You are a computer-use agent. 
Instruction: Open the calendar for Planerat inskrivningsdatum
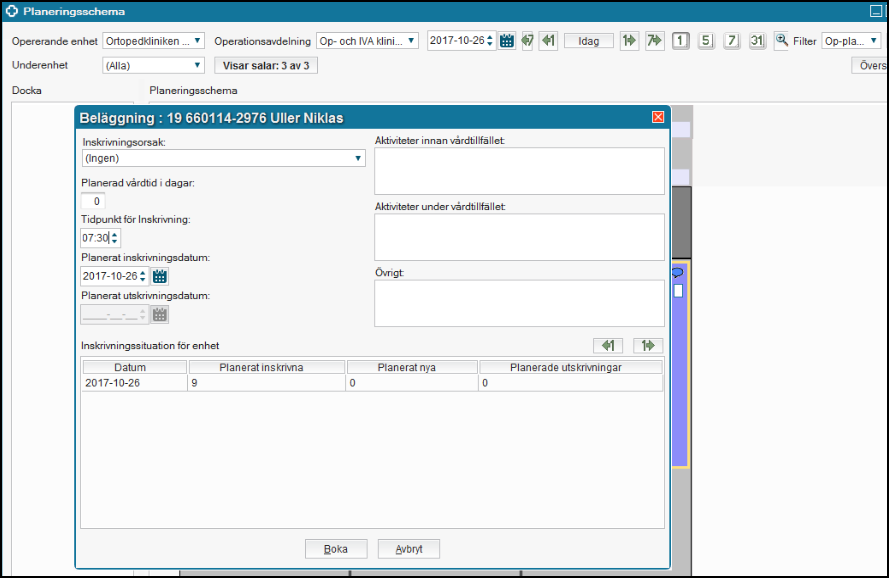[x=160, y=276]
